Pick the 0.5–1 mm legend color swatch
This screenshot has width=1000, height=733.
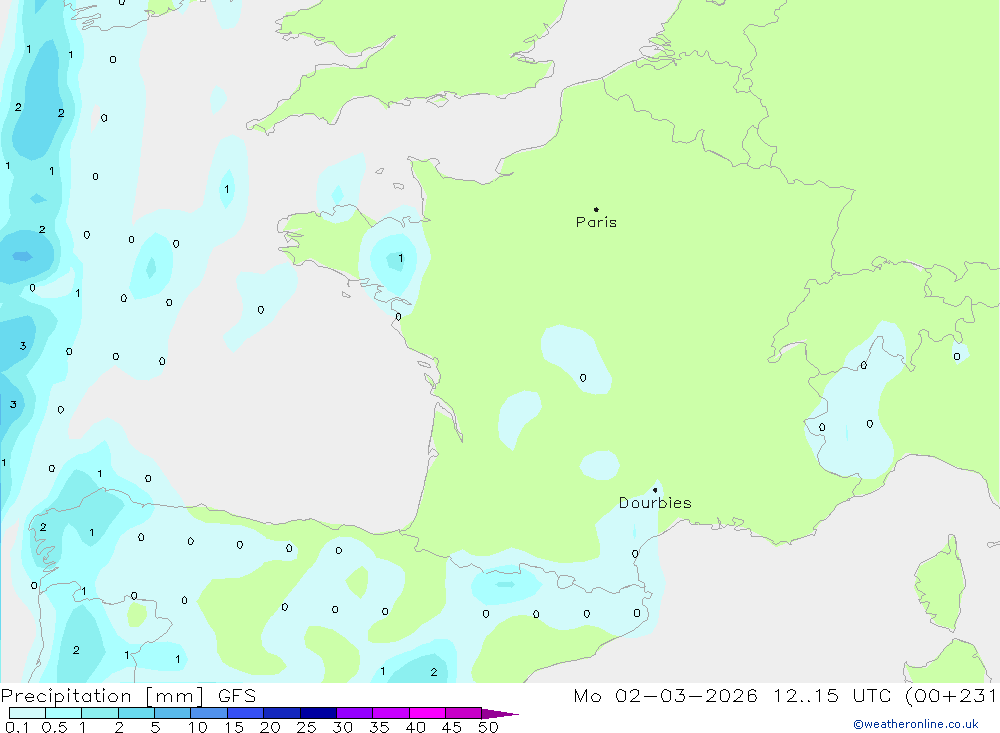(x=64, y=713)
